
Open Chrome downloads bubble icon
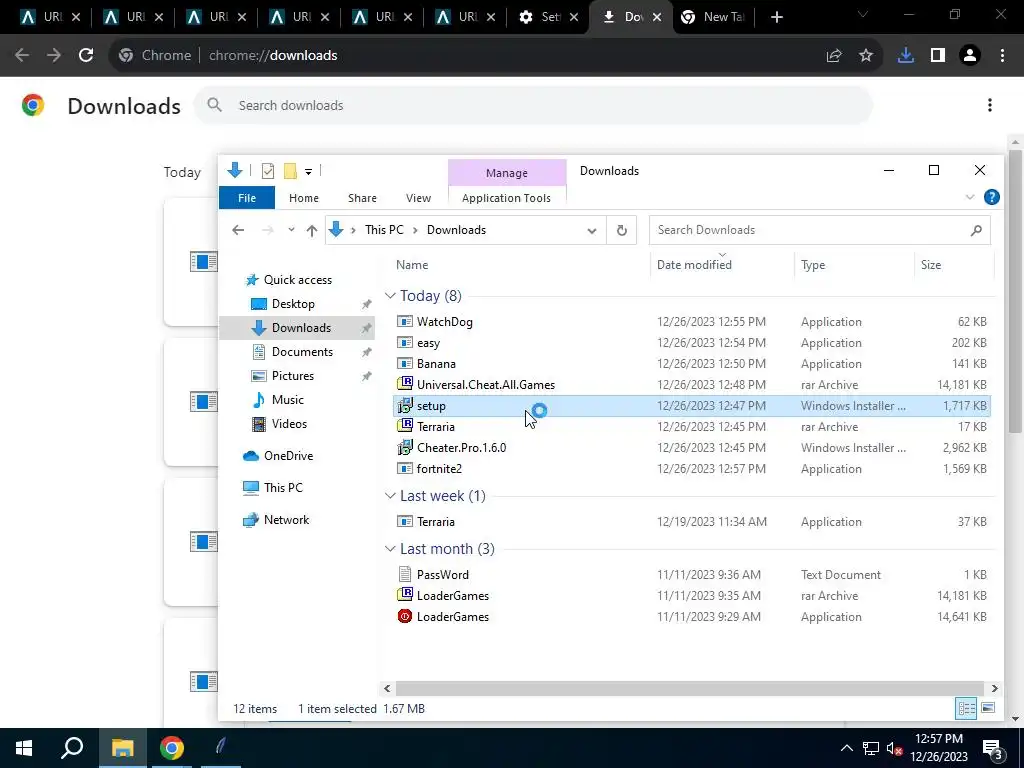[905, 56]
